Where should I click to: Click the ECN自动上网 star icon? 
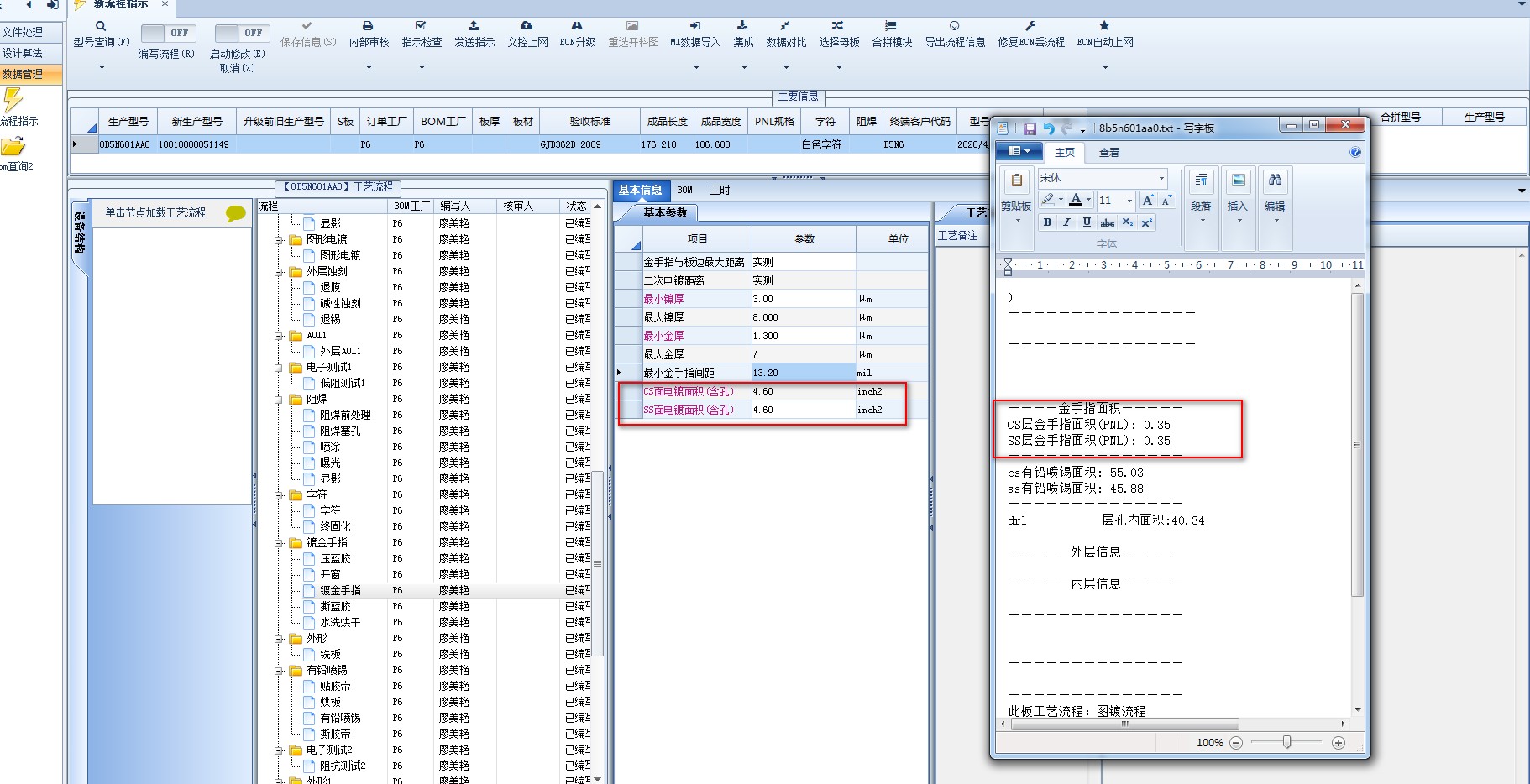click(1104, 26)
